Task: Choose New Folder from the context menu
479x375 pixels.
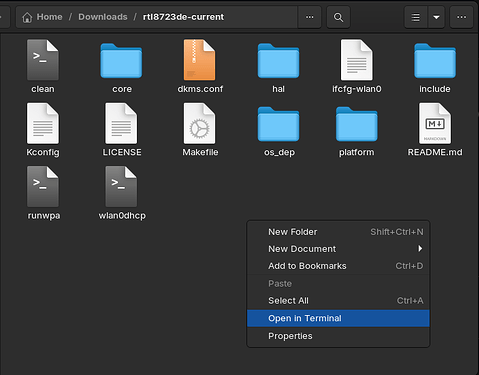Action: 338,232
